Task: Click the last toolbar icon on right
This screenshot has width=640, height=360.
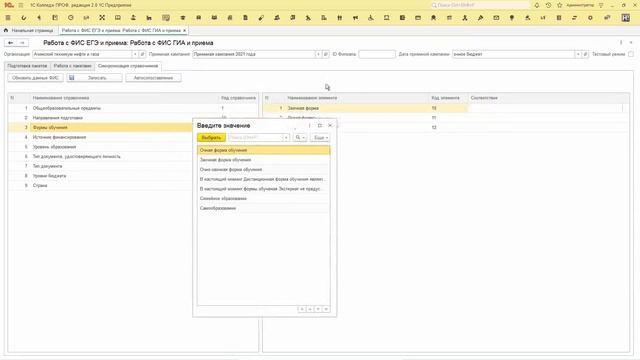Action: [x=625, y=18]
